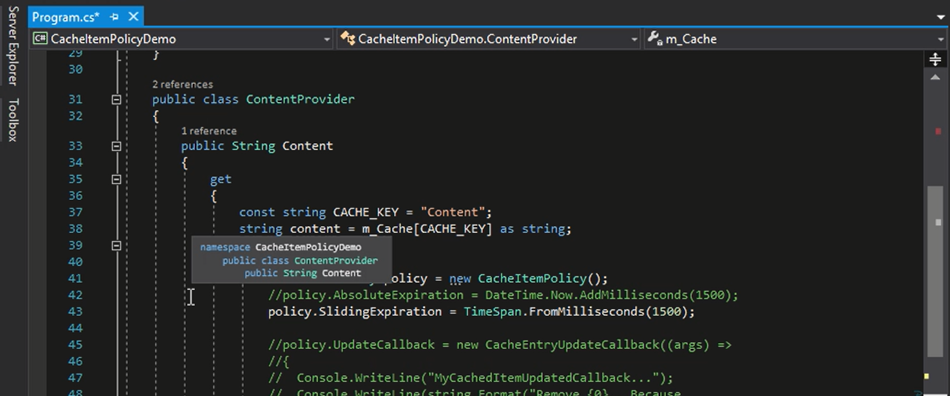
Task: Open the Toolbox side panel
Action: (13, 120)
